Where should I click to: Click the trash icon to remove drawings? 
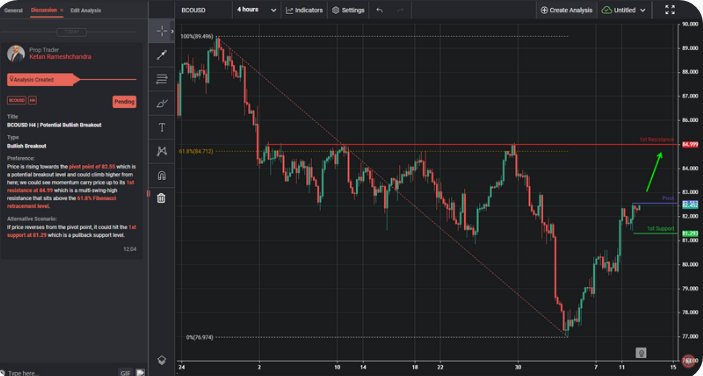coord(161,198)
